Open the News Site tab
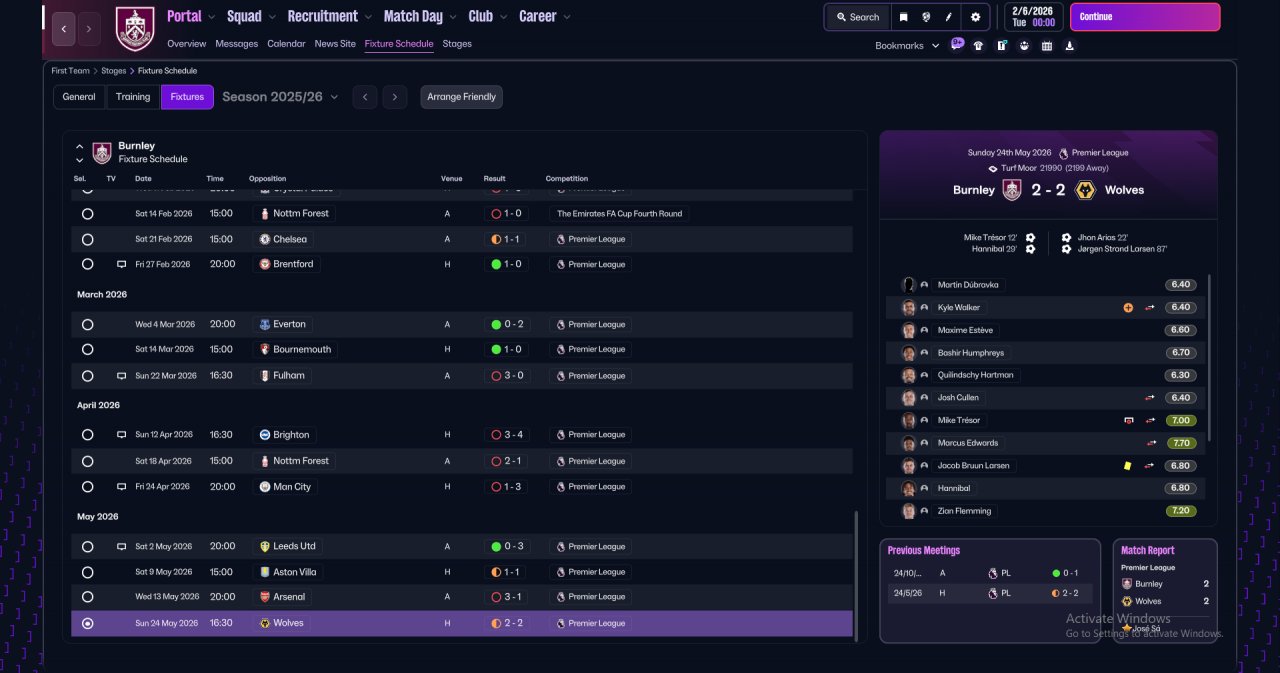This screenshot has width=1280, height=673. 335,44
